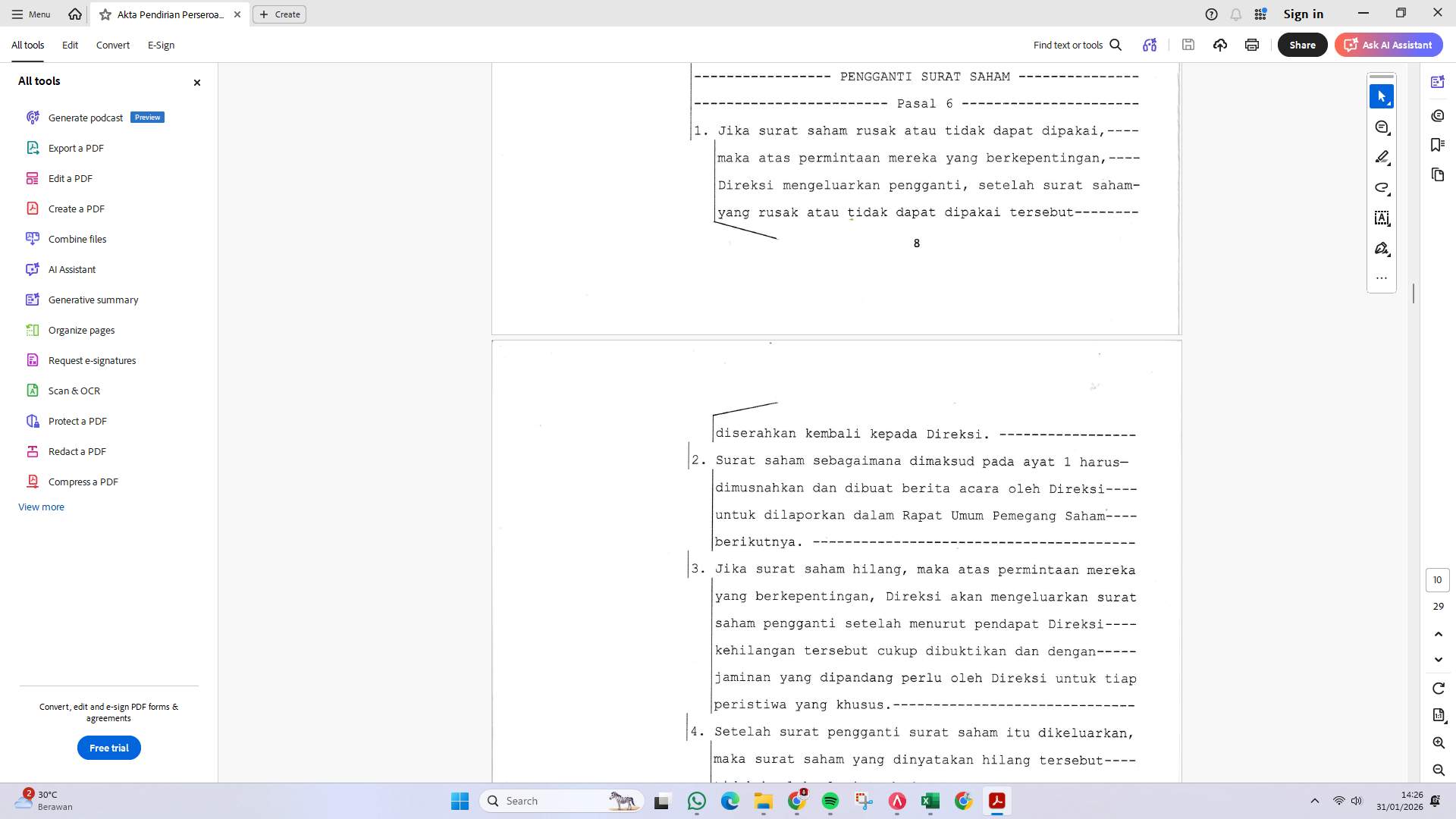
Task: Edit the current page number field
Action: [1438, 579]
